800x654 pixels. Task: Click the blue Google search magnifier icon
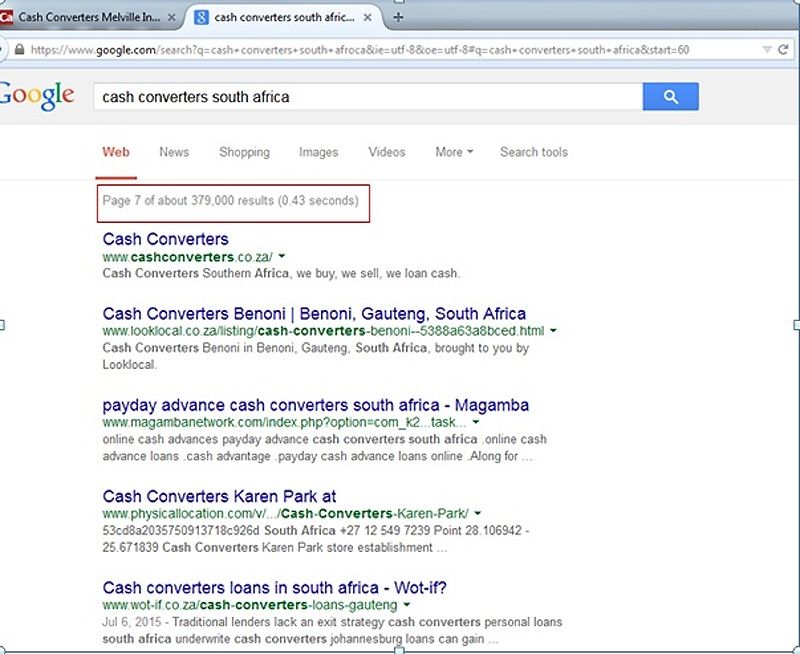pos(669,96)
